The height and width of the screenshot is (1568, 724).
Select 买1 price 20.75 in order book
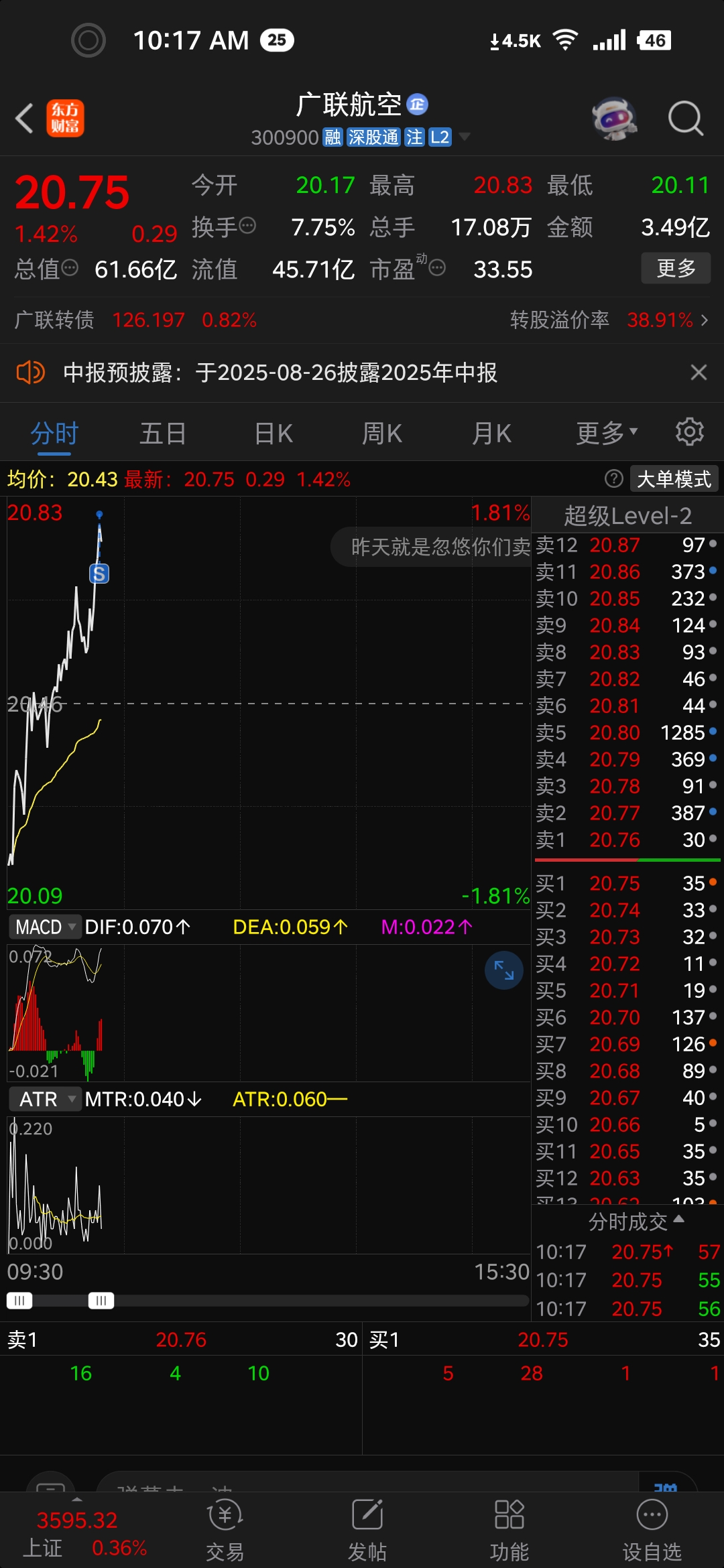tap(615, 883)
